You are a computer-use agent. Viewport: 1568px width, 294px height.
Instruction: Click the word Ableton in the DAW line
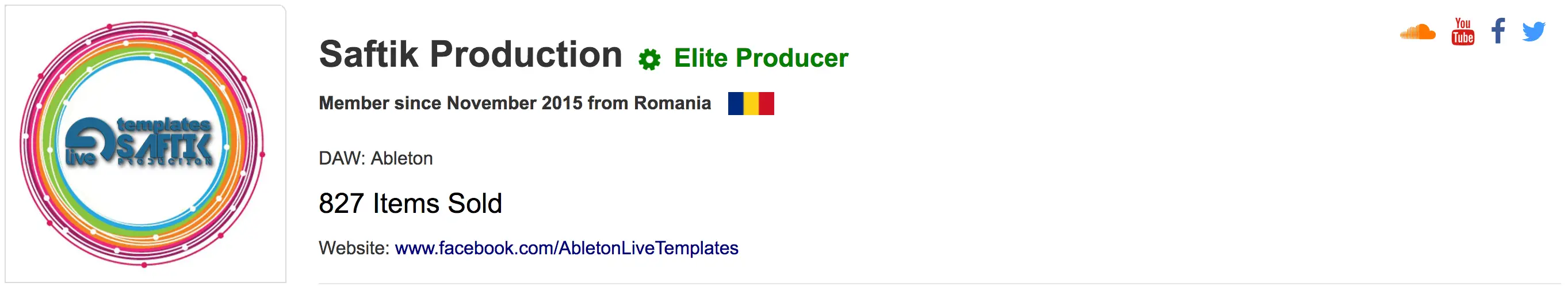click(401, 158)
